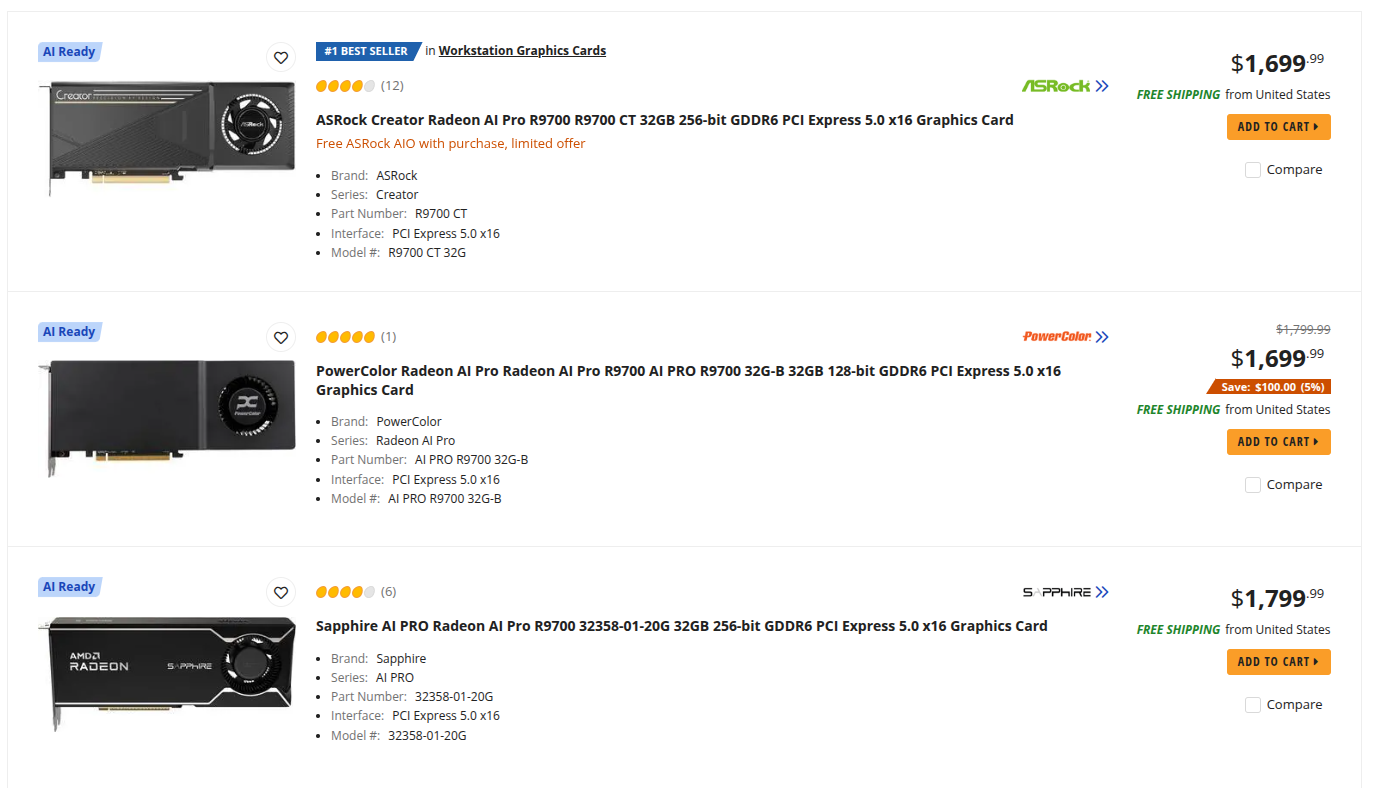
Task: View the PowerColor graphics card product image
Action: tap(171, 418)
